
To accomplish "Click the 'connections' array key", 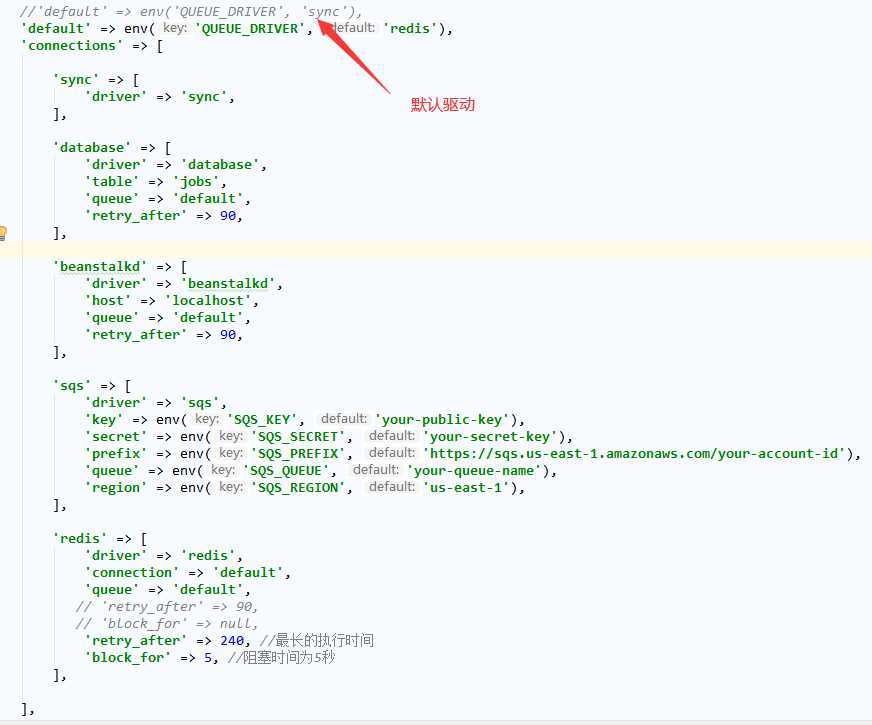I will [x=72, y=46].
